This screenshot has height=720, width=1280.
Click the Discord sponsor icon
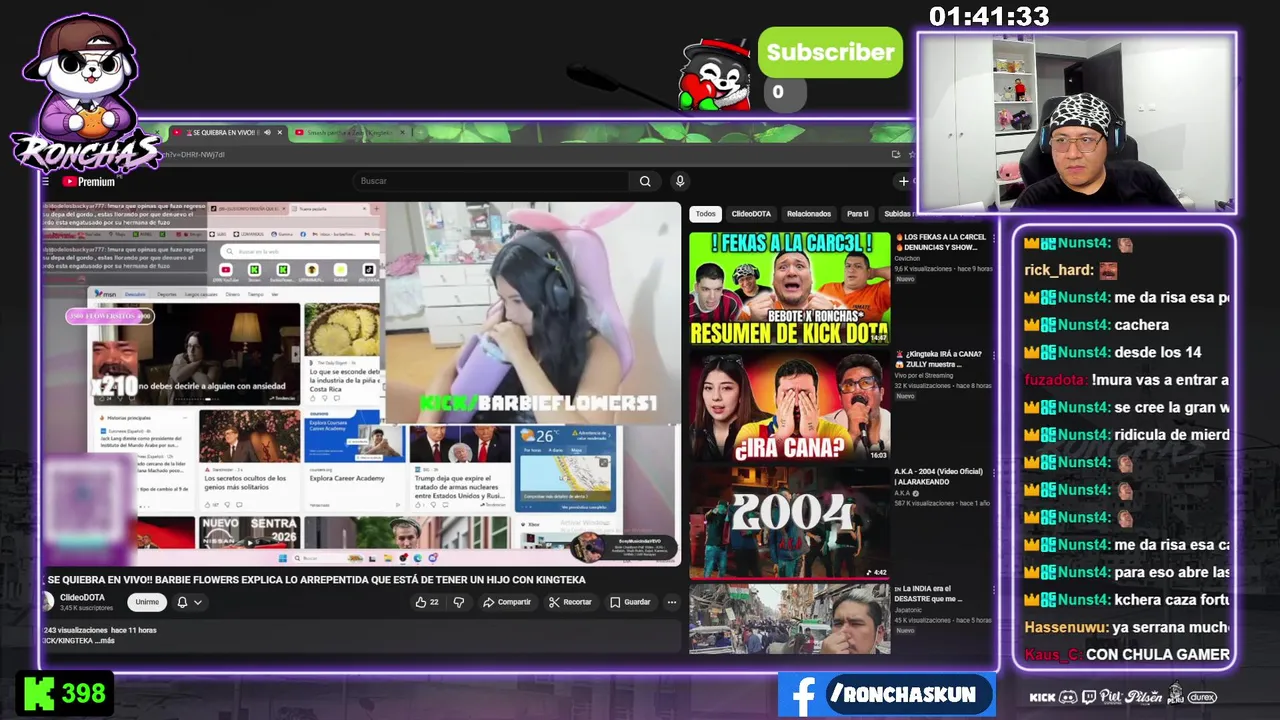(x=1068, y=697)
